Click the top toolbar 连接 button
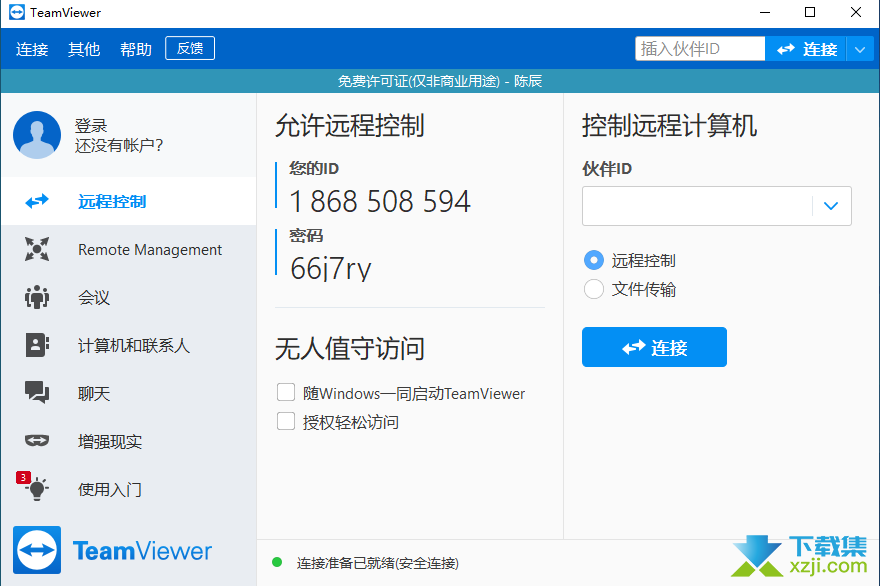This screenshot has width=880, height=586. point(806,49)
